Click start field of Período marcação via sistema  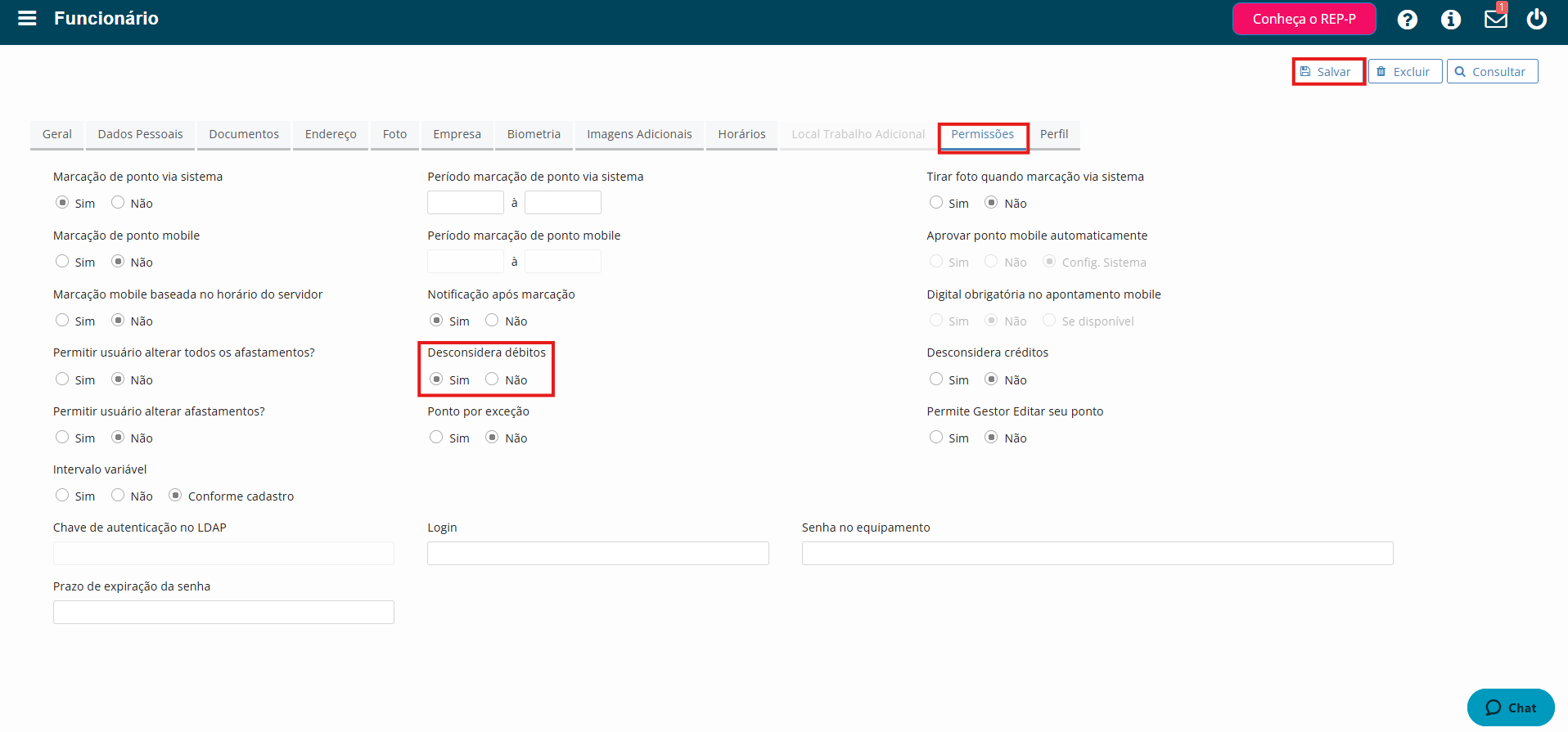466,202
